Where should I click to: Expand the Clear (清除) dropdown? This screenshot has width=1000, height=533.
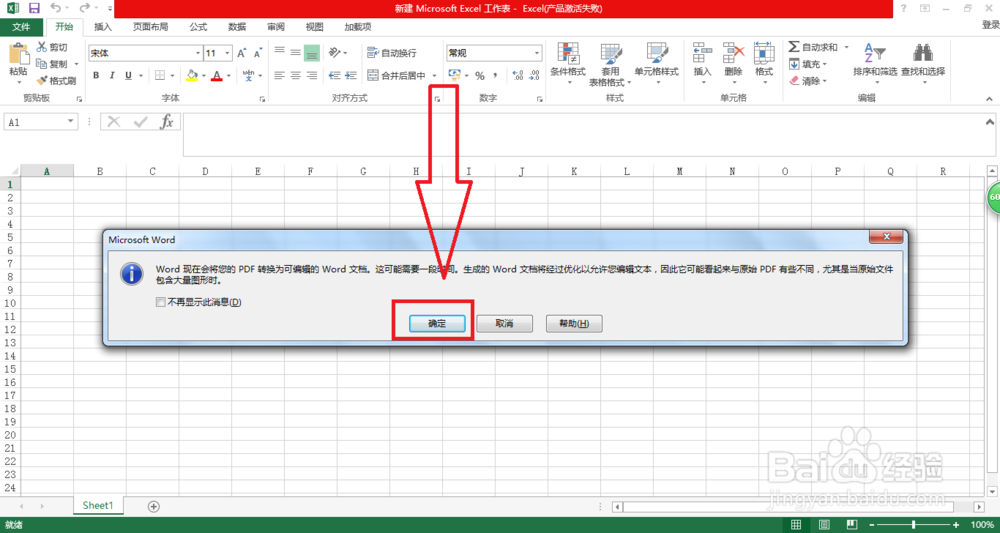pos(825,81)
